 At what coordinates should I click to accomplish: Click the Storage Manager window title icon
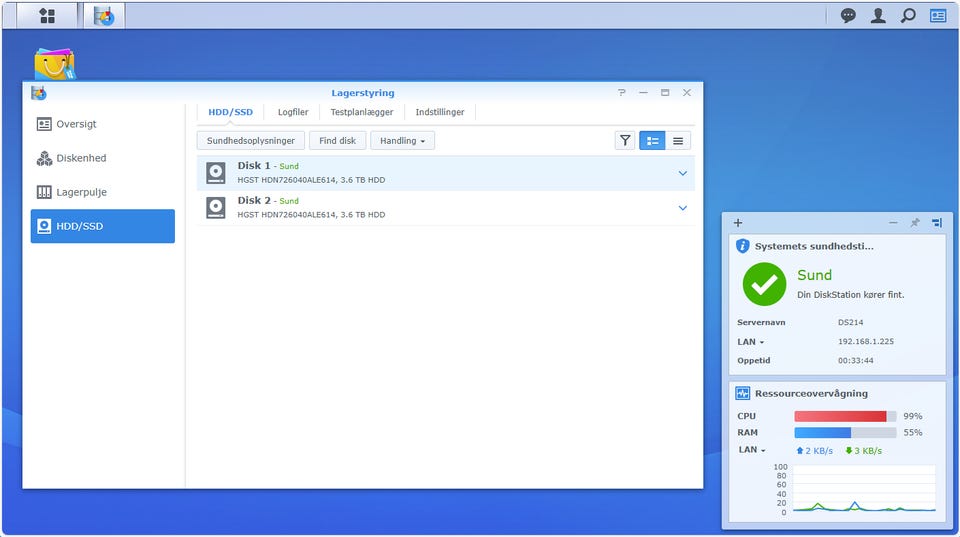[39, 93]
